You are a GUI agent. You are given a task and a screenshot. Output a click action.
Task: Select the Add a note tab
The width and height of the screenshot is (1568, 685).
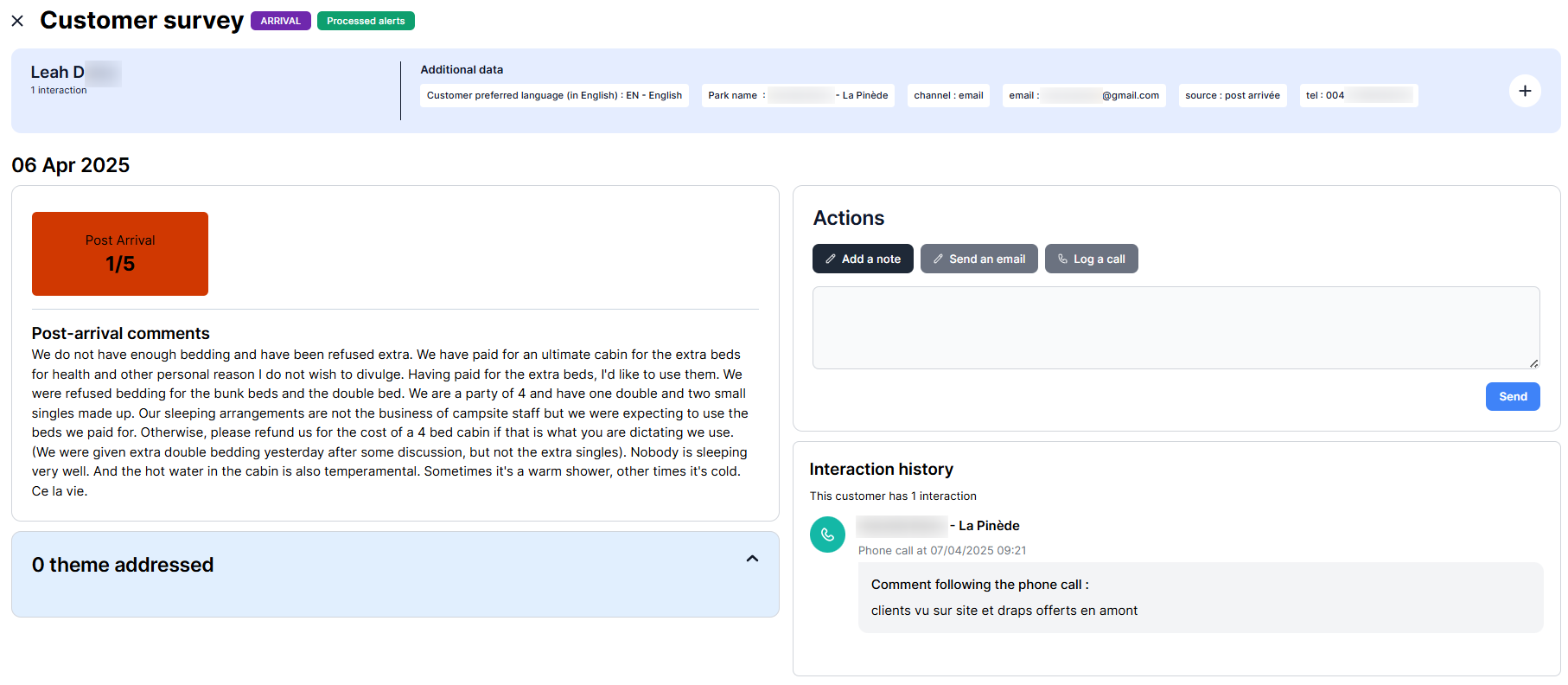click(x=862, y=259)
